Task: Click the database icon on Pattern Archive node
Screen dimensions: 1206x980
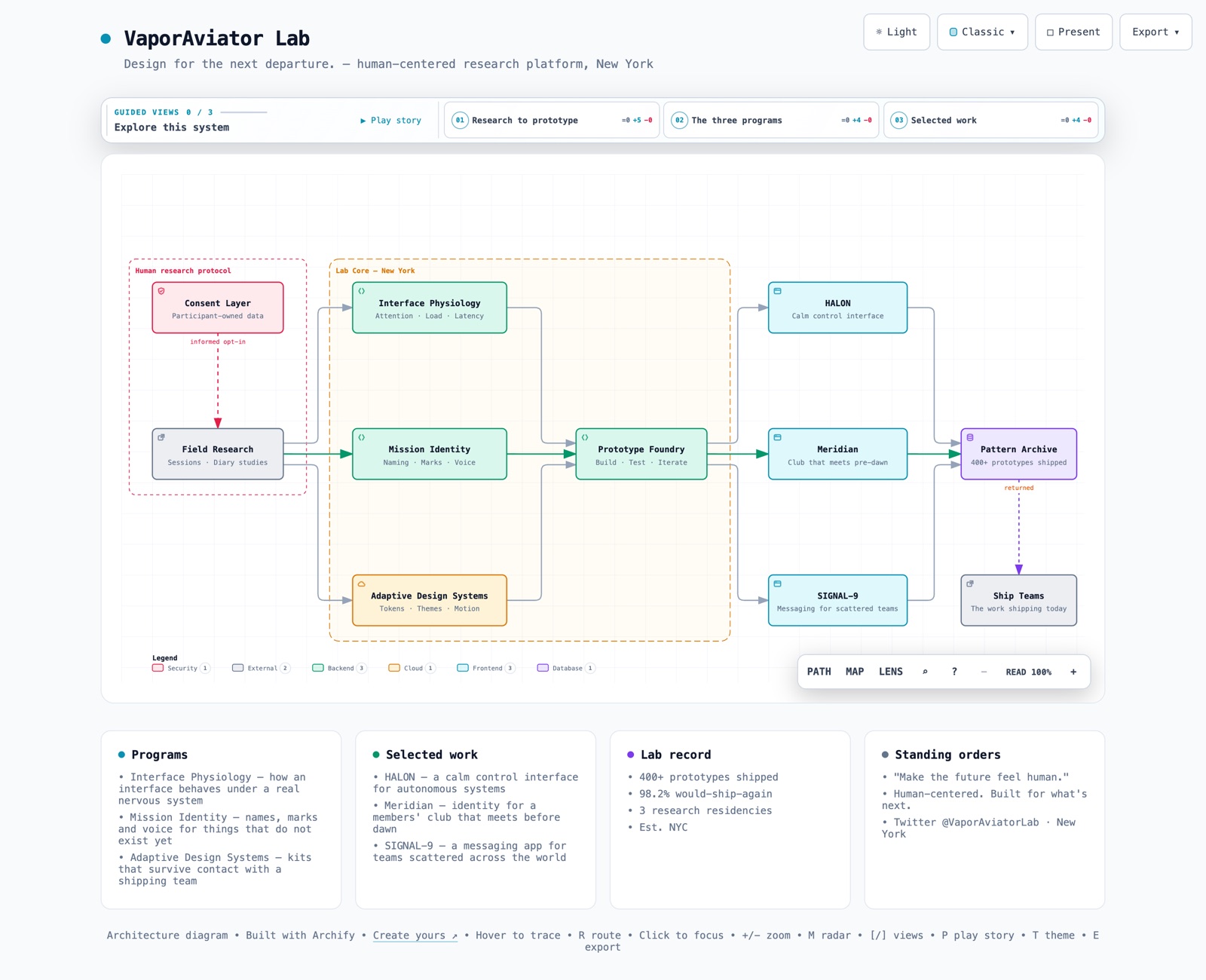Action: (x=970, y=437)
